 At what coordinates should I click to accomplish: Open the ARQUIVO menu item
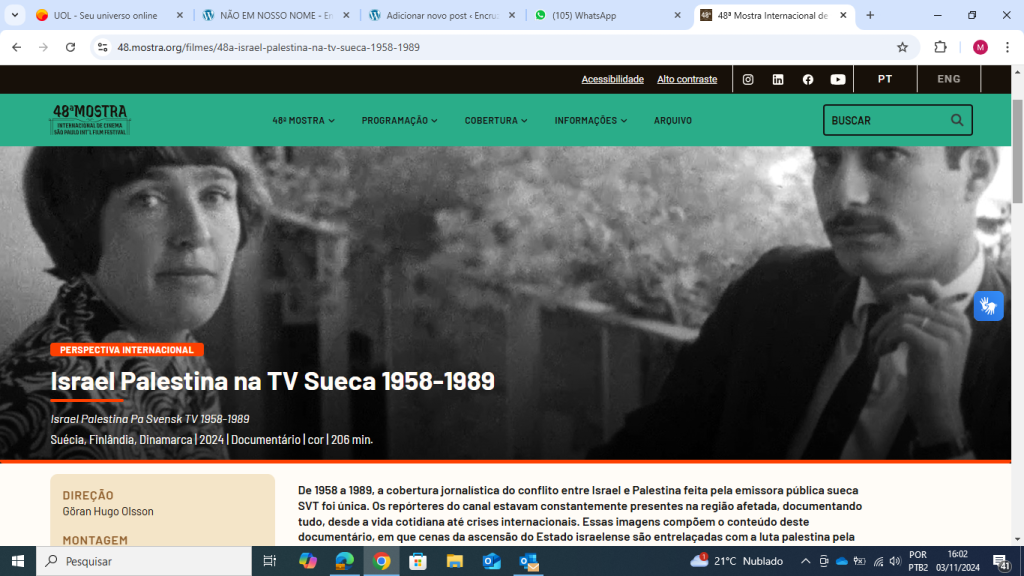point(672,121)
